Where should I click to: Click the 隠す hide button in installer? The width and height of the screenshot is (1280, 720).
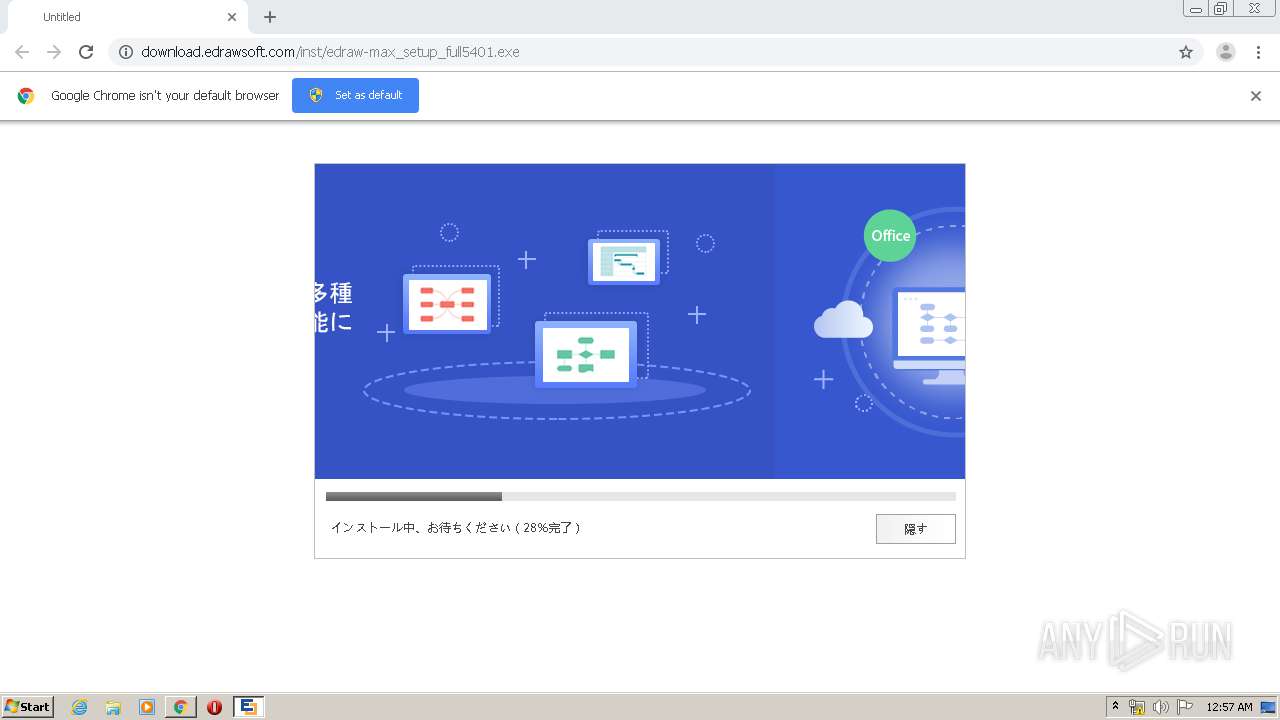[x=916, y=529]
